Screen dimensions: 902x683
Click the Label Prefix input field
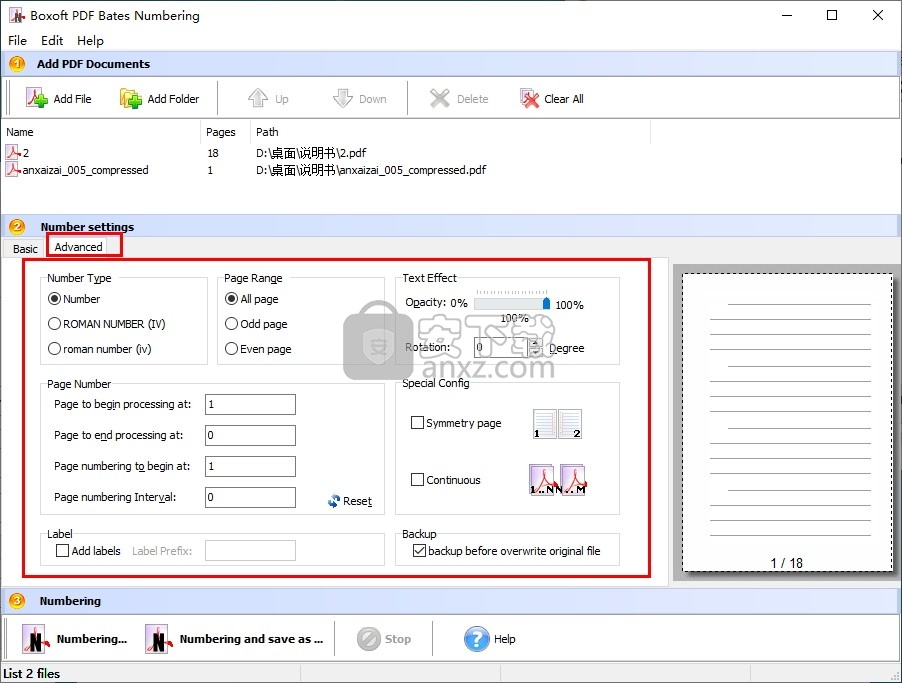(x=250, y=550)
